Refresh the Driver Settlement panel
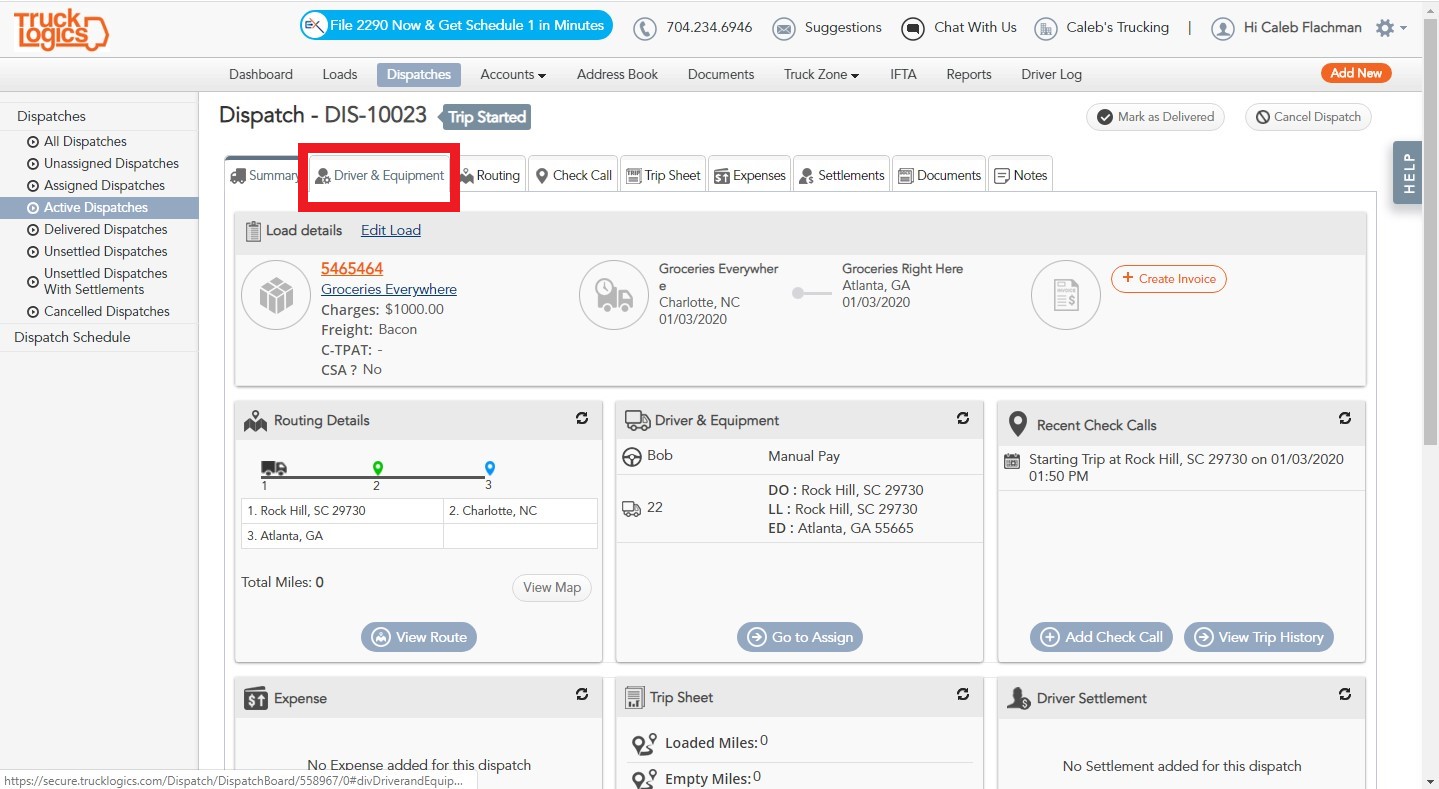Viewport: 1439px width, 789px height. (1345, 694)
